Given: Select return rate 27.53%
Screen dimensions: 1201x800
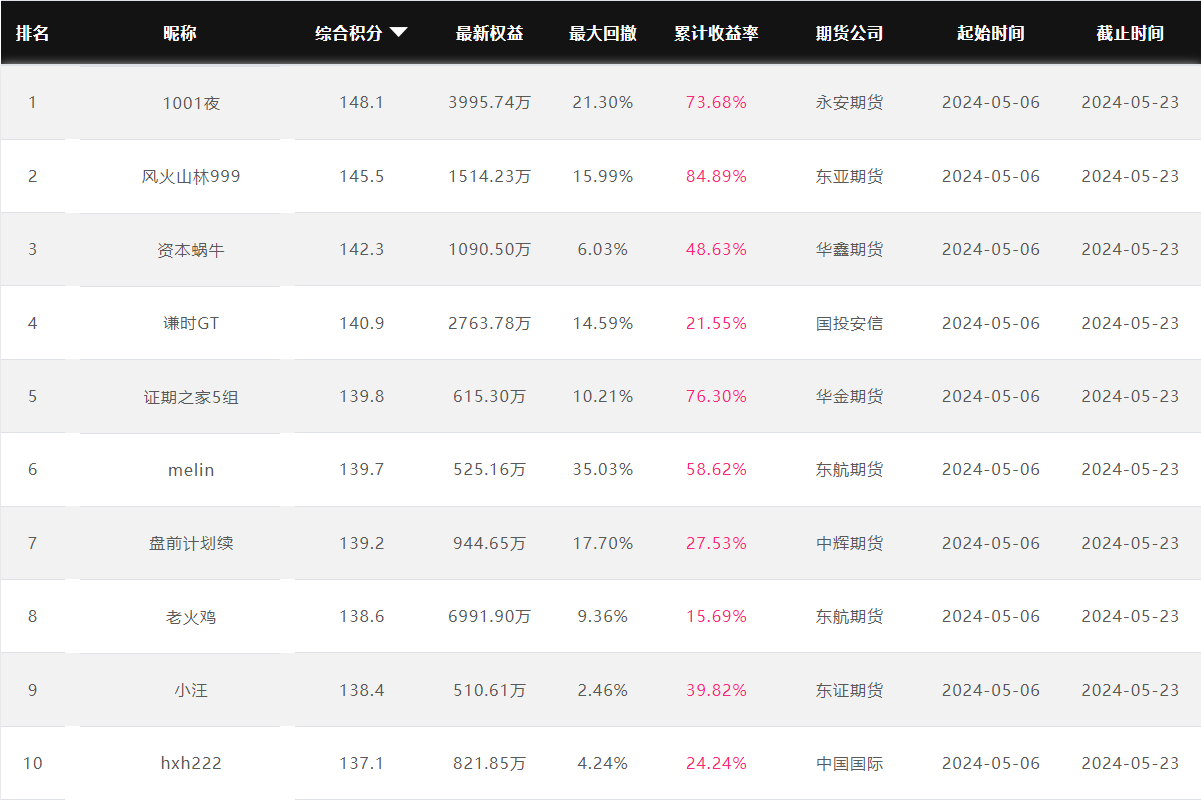Looking at the screenshot, I should tap(716, 543).
